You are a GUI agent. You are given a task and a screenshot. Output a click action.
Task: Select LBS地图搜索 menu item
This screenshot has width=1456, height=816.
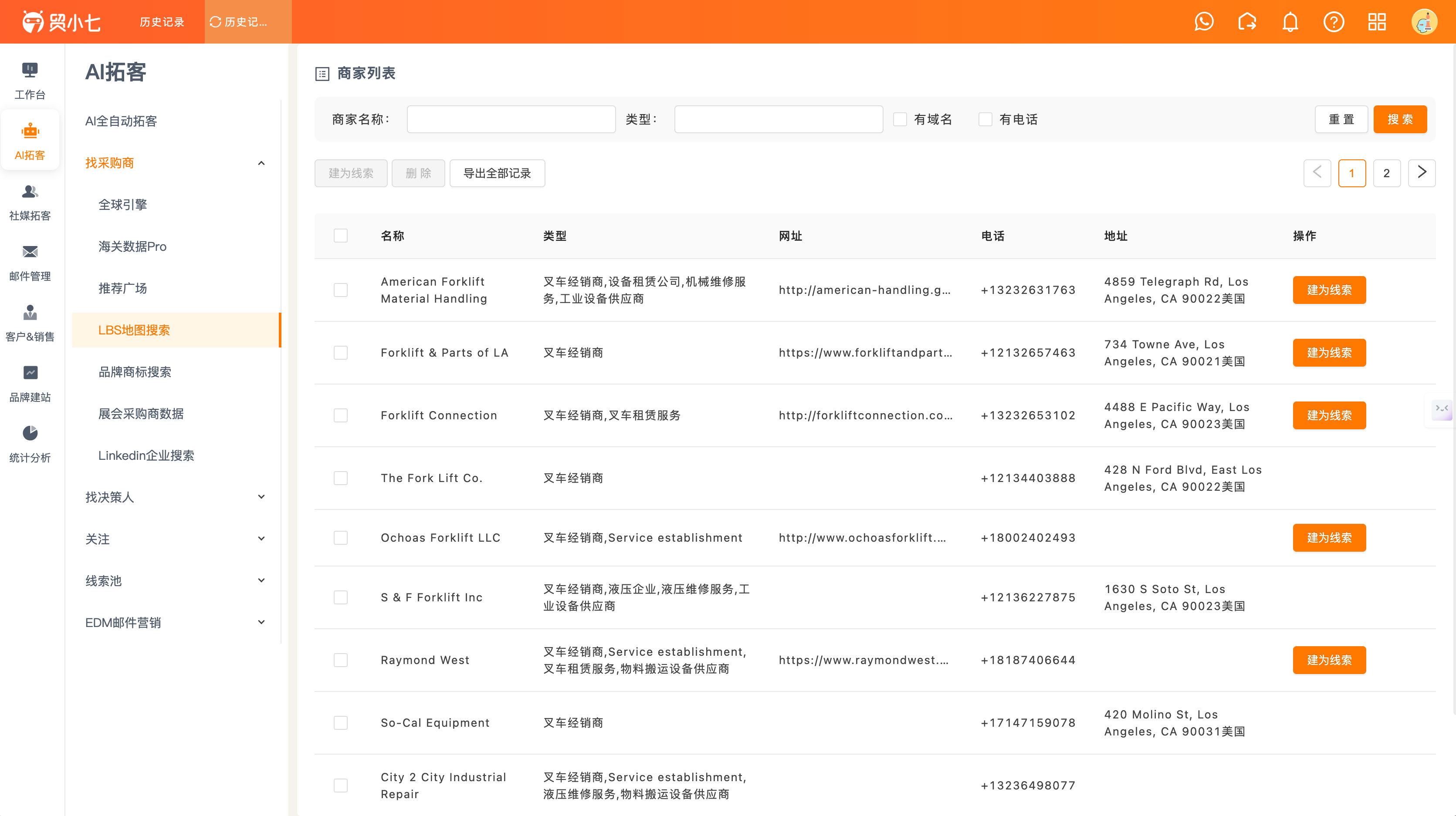176,330
